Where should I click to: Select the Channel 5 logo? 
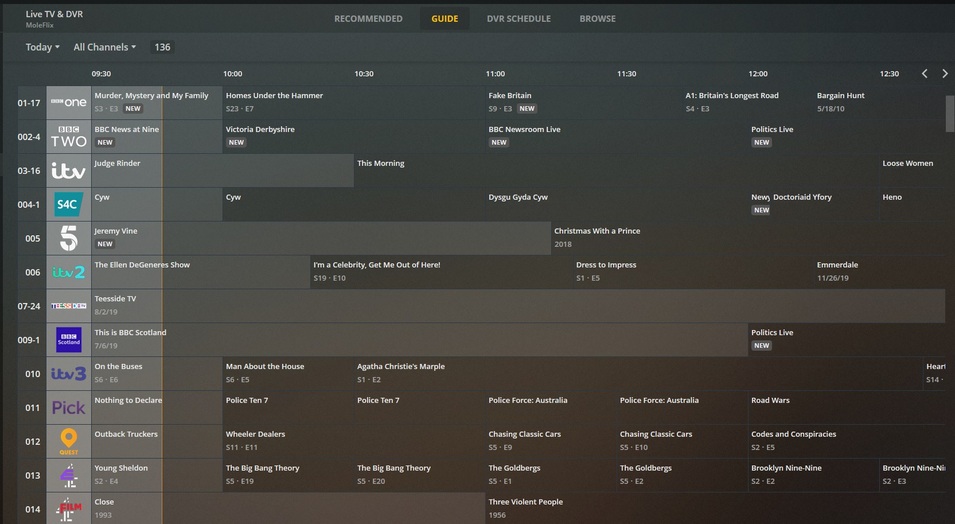pos(69,238)
